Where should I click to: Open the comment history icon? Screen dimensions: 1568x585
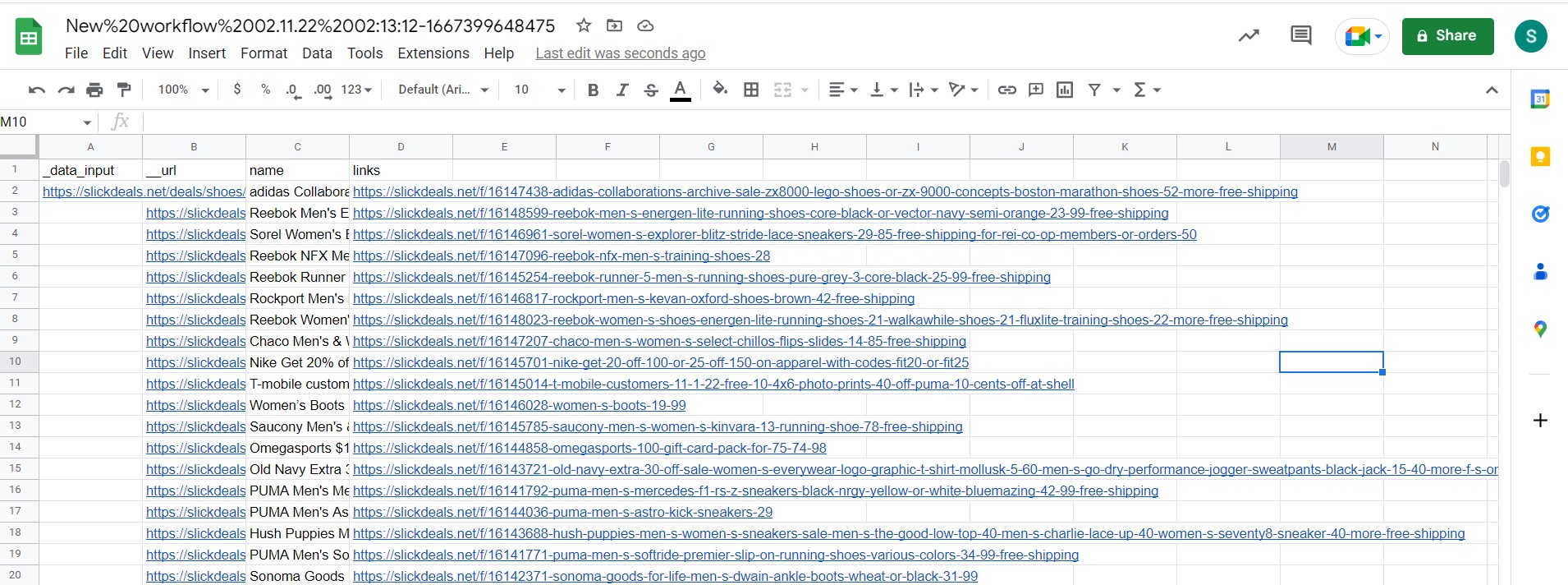[x=1300, y=35]
